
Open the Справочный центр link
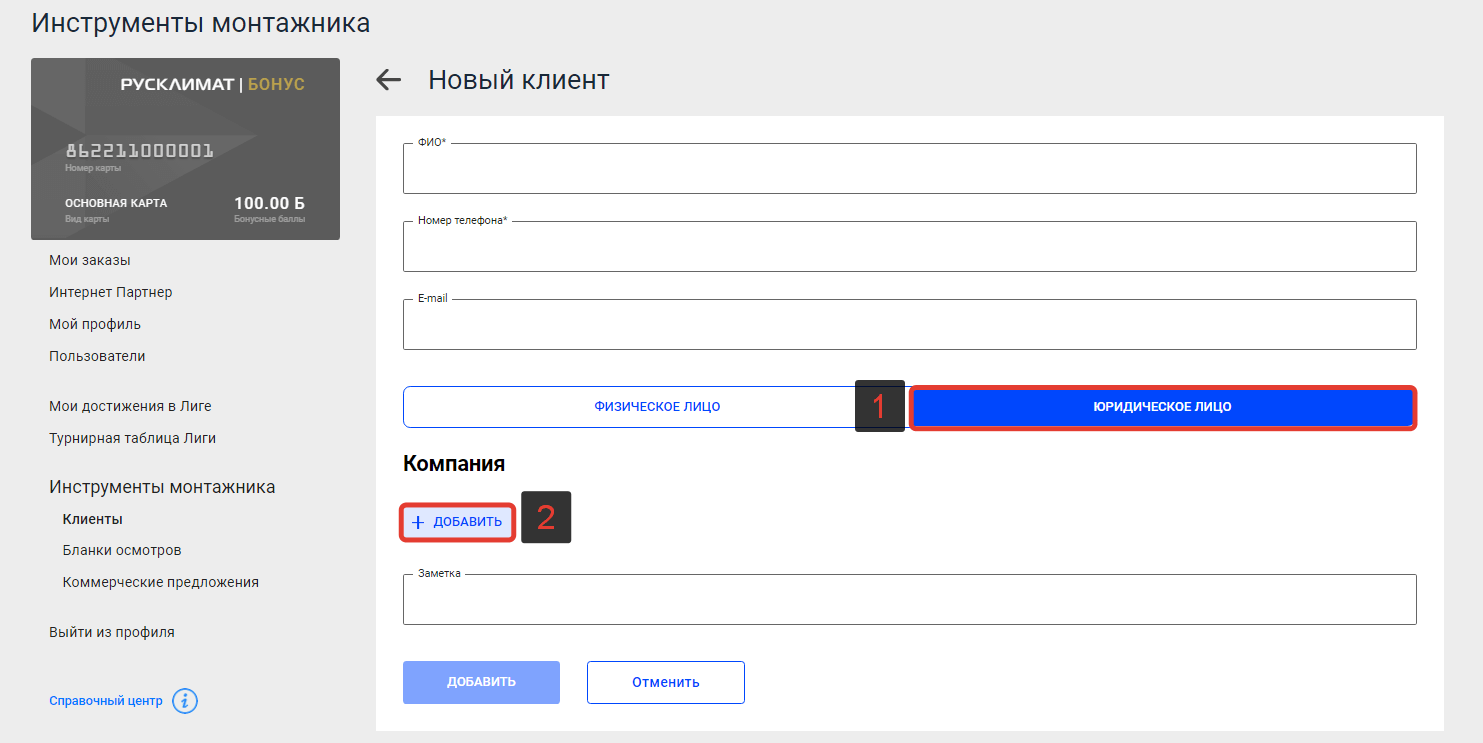click(x=106, y=701)
